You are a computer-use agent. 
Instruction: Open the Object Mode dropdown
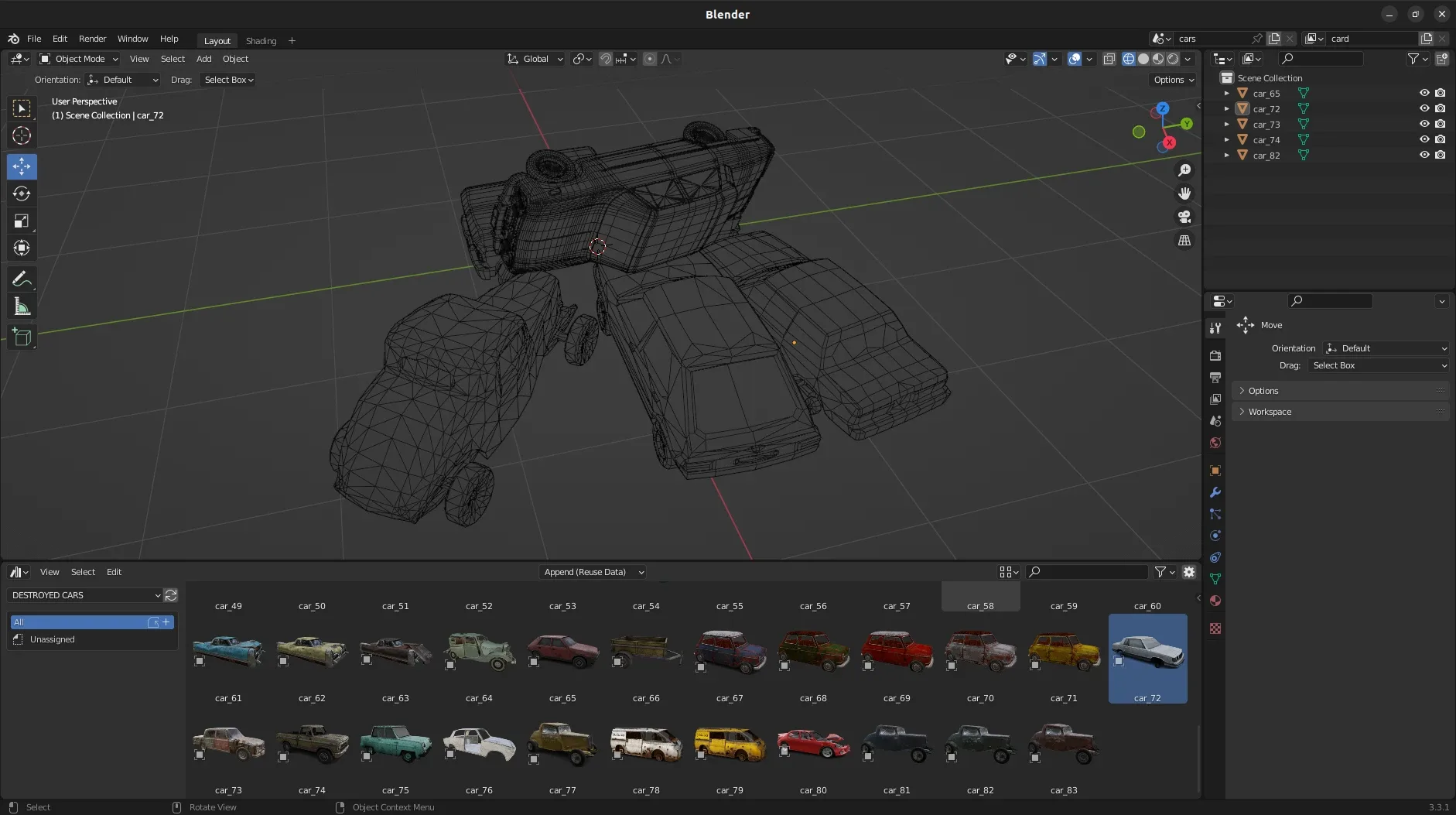(79, 59)
